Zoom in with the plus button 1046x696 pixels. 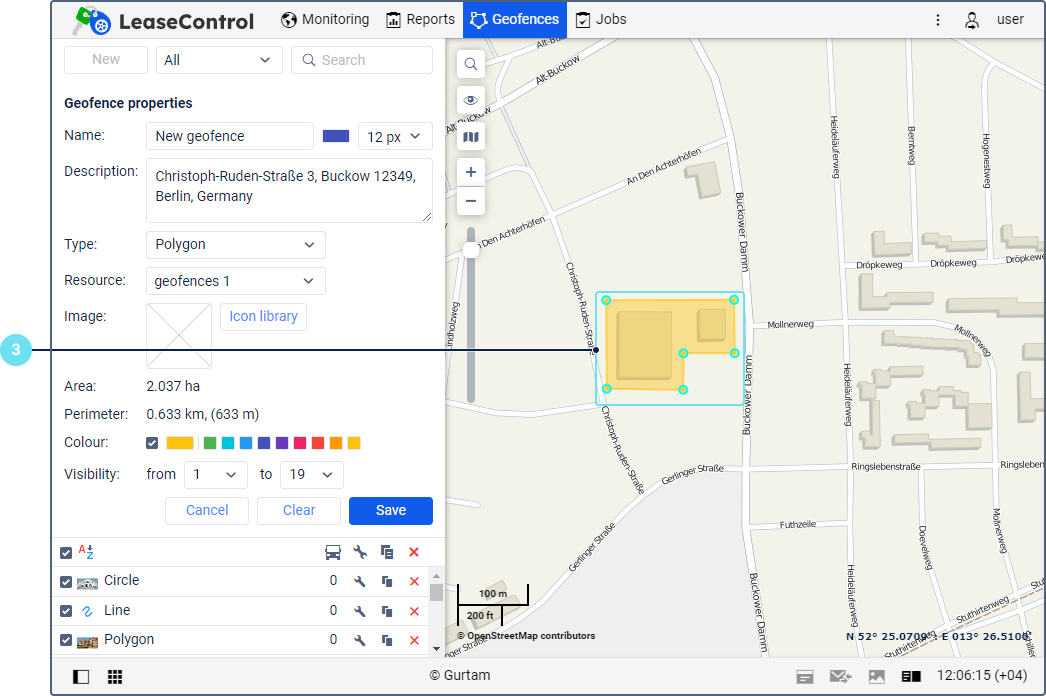(x=471, y=172)
